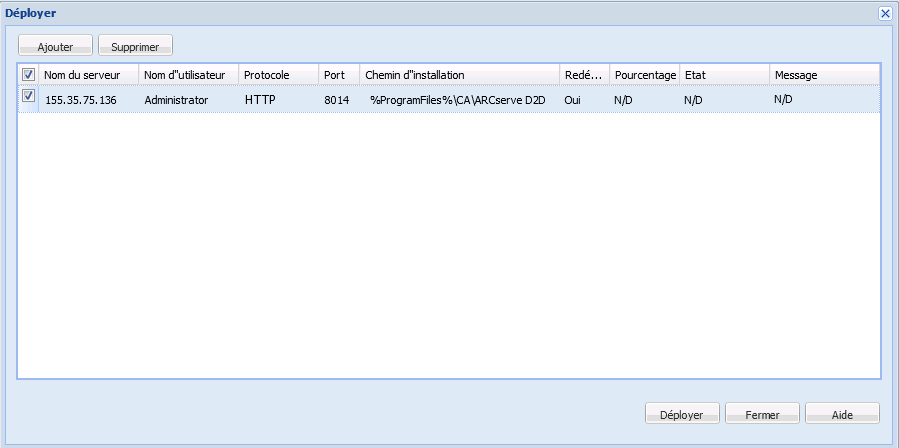Close the Déployer dialog with X icon
Image resolution: width=899 pixels, height=448 pixels.
(x=885, y=14)
